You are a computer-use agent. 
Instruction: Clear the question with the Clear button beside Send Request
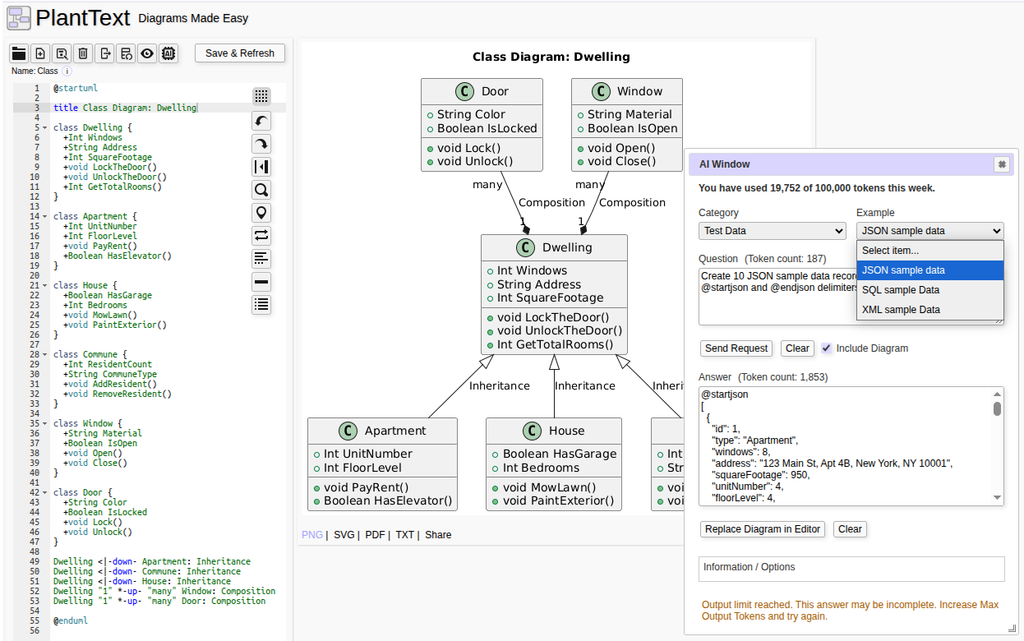coord(797,349)
